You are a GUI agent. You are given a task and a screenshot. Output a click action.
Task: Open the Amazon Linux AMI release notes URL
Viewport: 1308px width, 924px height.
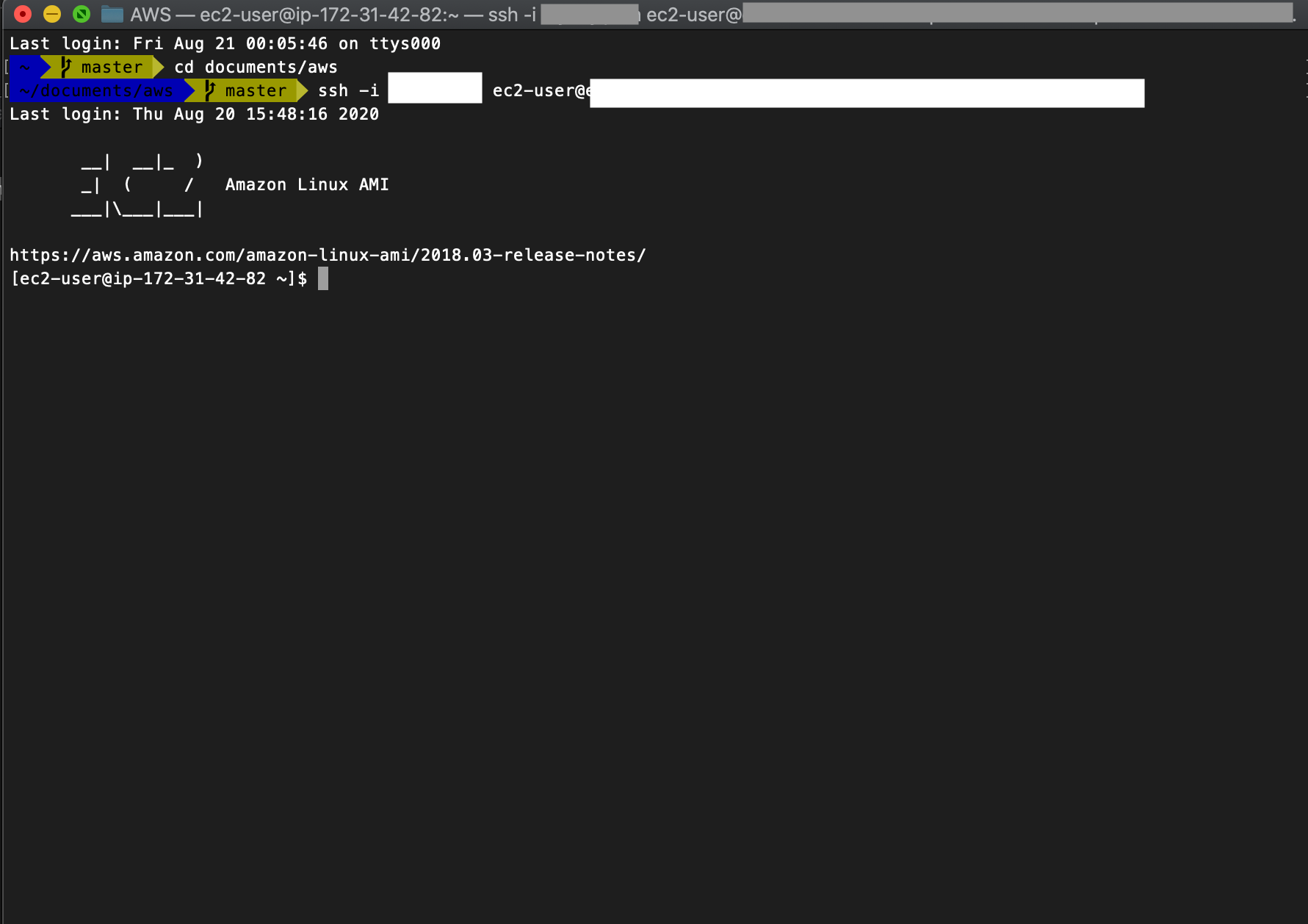tap(328, 255)
